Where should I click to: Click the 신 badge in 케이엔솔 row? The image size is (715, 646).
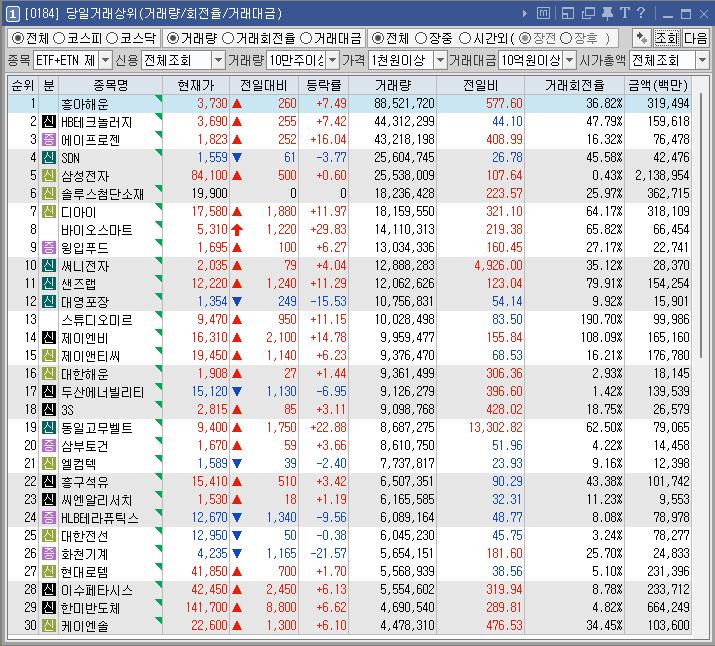pyautogui.click(x=49, y=625)
